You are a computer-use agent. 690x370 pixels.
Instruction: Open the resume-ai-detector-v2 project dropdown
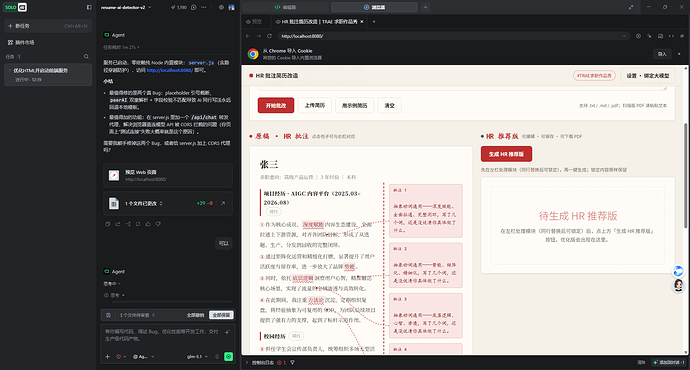(126, 7)
